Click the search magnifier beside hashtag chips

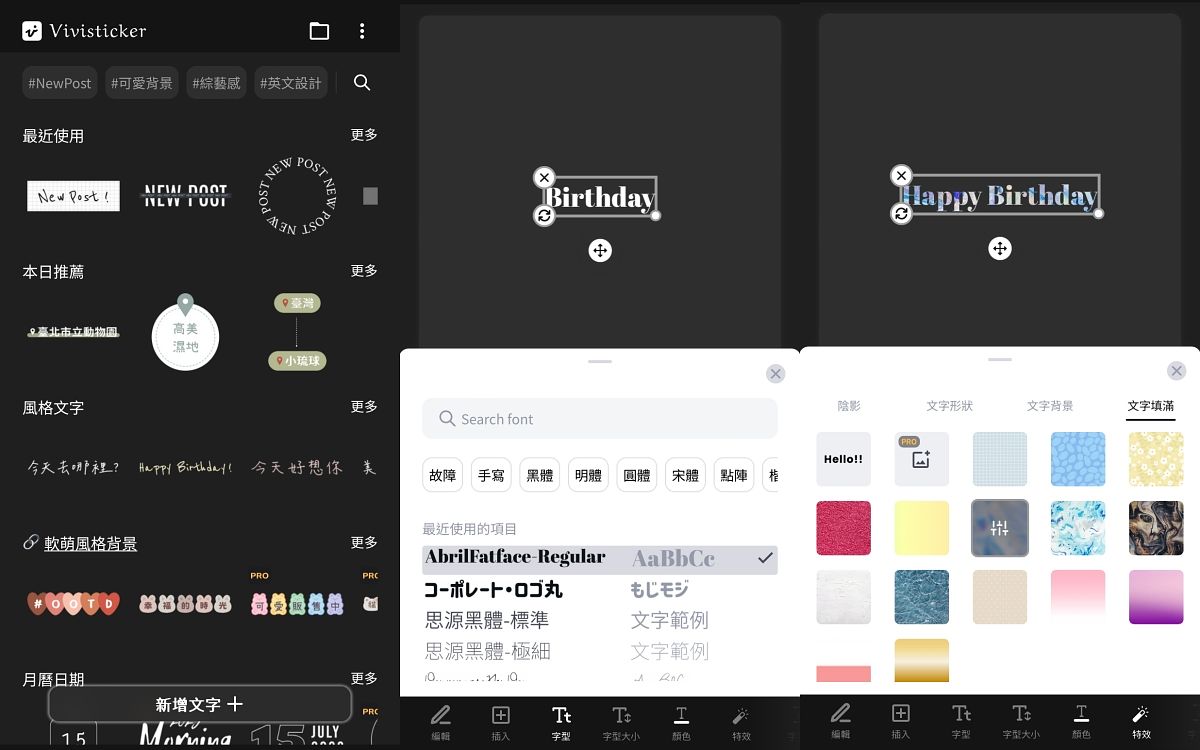(x=362, y=83)
